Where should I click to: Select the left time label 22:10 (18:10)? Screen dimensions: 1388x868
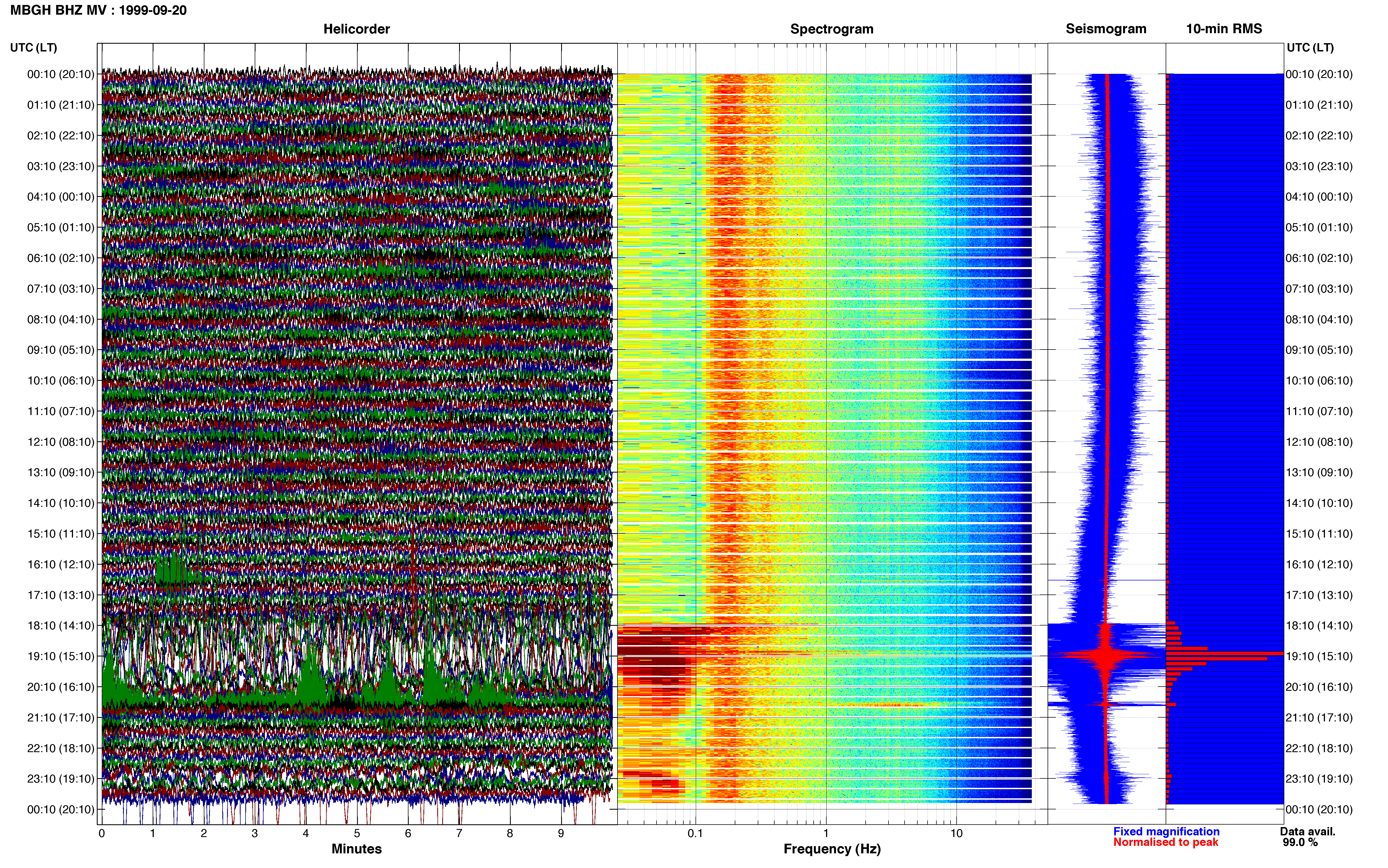click(x=60, y=749)
